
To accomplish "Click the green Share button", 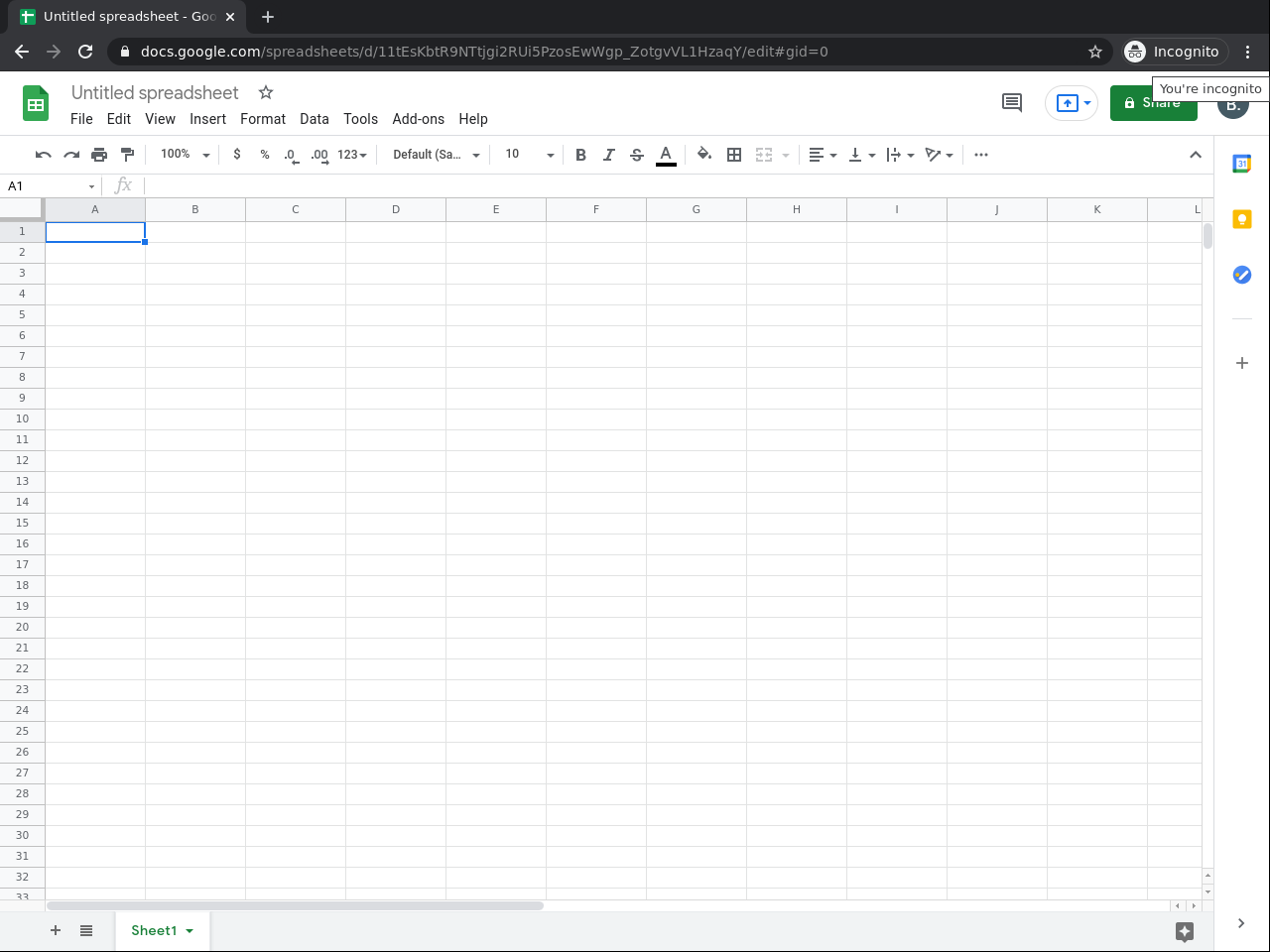I will point(1154,103).
